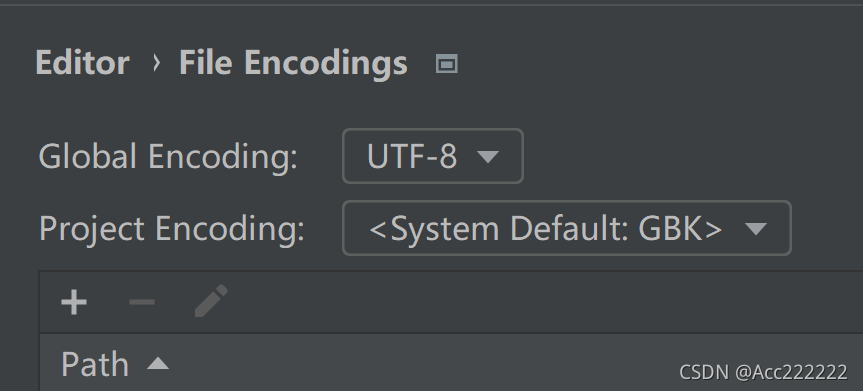The image size is (863, 391).
Task: Open the Project Encoding System Default dropdown
Action: click(x=567, y=228)
